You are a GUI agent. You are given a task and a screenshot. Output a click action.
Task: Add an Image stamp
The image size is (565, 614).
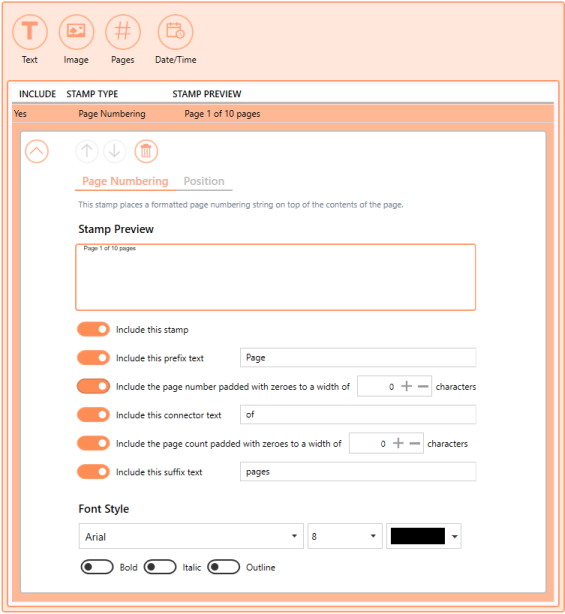(x=76, y=32)
